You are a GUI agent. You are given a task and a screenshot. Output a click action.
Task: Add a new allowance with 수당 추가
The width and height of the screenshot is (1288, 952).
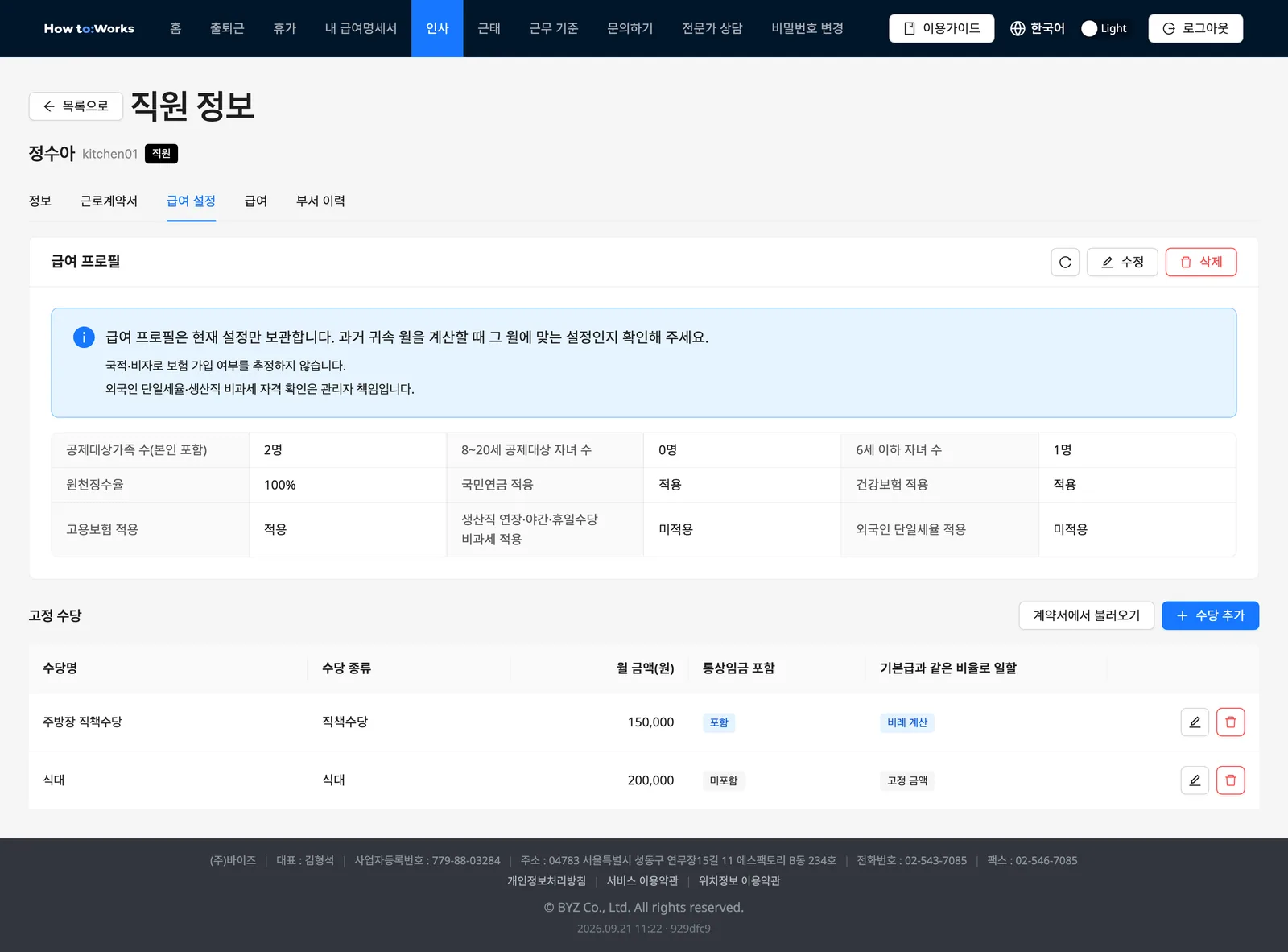[x=1211, y=615]
